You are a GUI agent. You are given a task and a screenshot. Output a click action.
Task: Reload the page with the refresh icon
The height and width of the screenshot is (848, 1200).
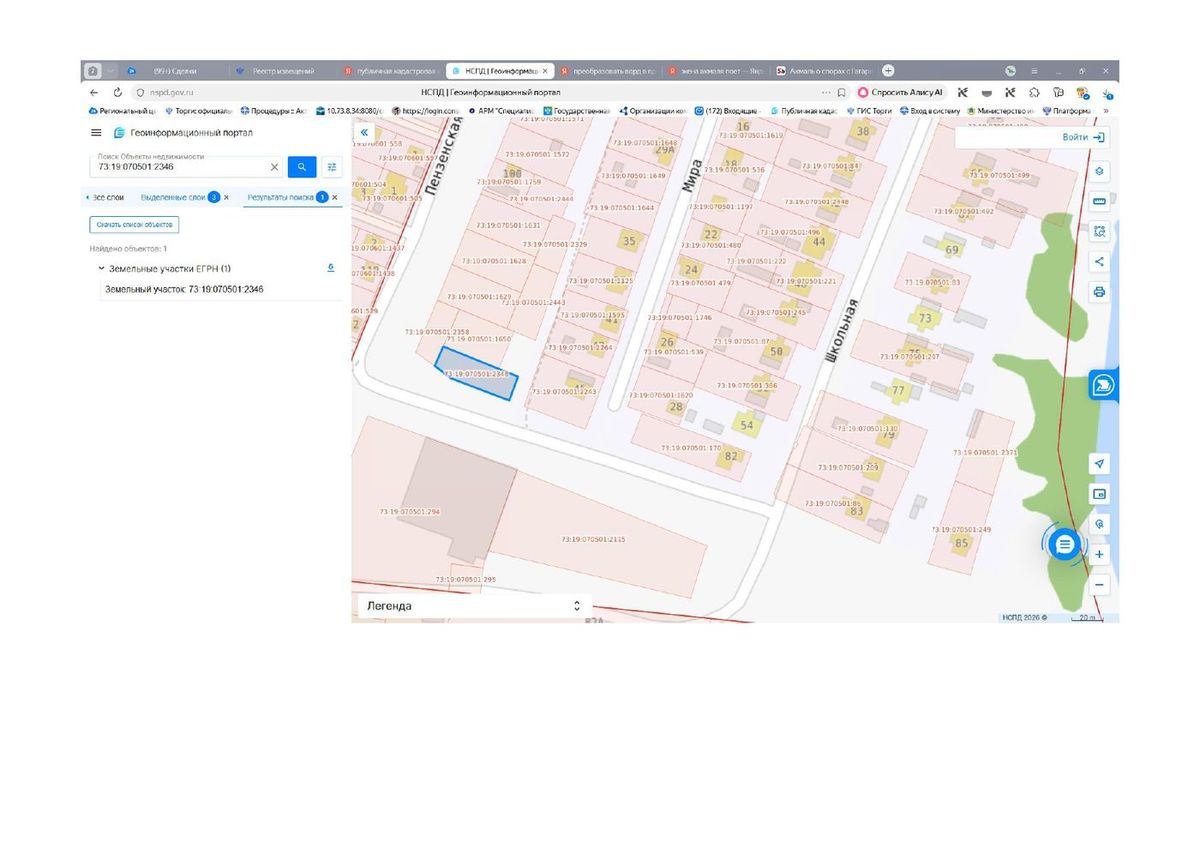tap(117, 92)
